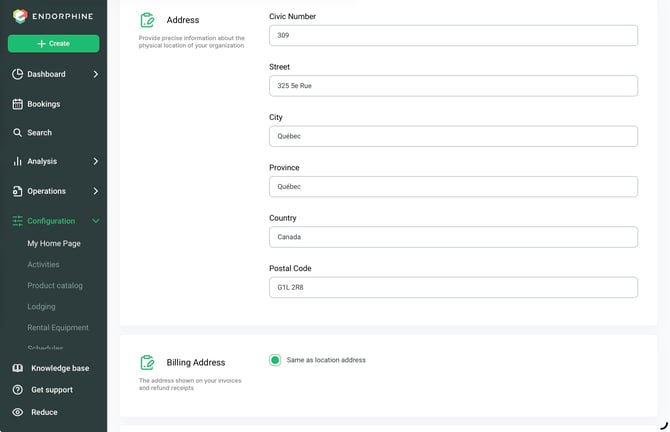Click the City input field
This screenshot has width=670, height=432.
click(x=453, y=136)
